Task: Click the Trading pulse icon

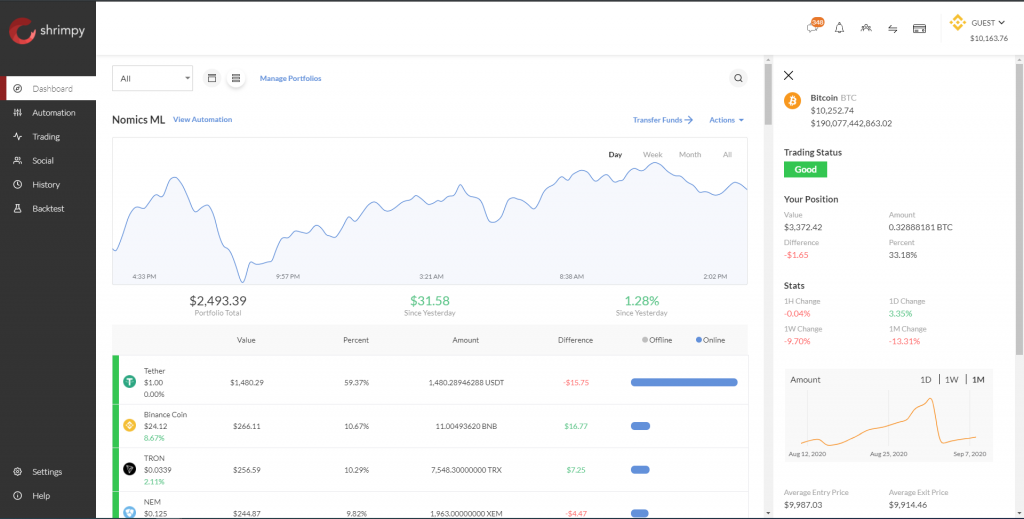Action: [x=18, y=136]
